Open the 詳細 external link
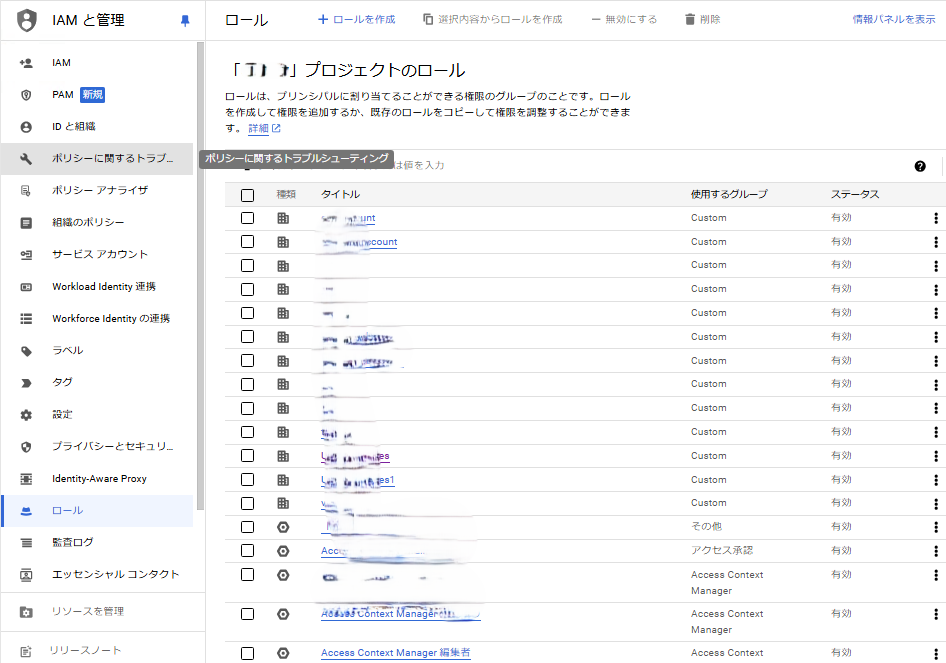 coord(264,128)
